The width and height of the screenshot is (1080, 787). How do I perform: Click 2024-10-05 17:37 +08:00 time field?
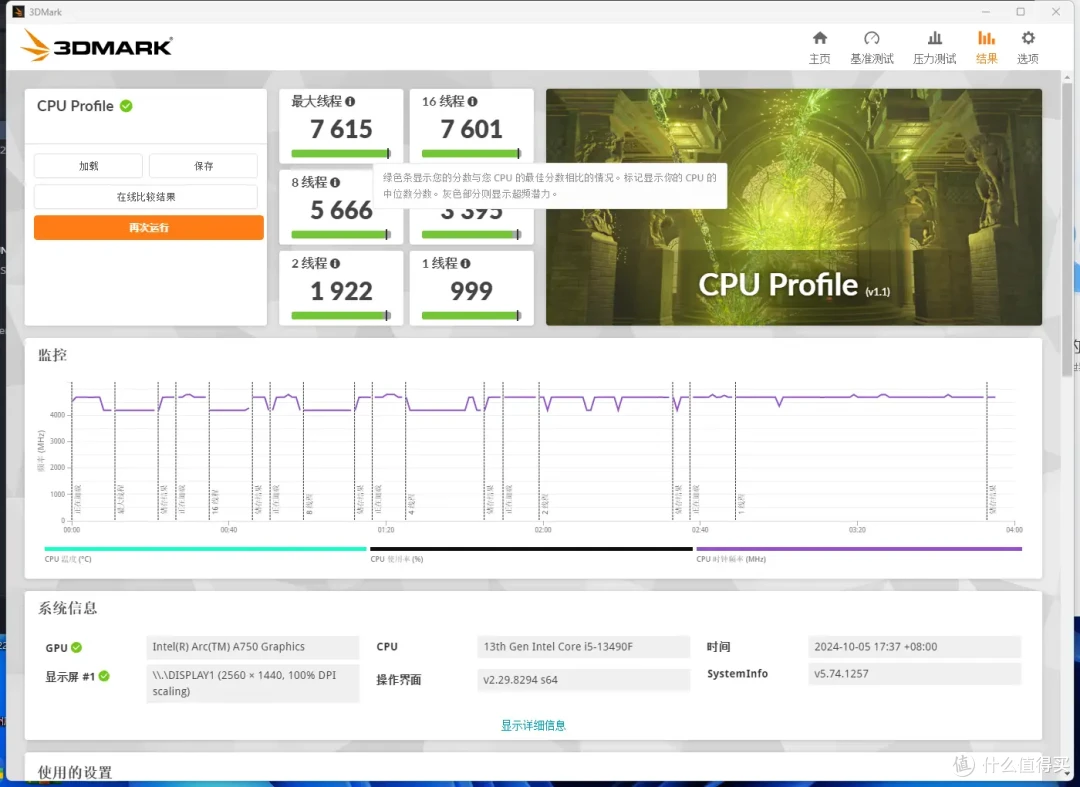[x=914, y=647]
